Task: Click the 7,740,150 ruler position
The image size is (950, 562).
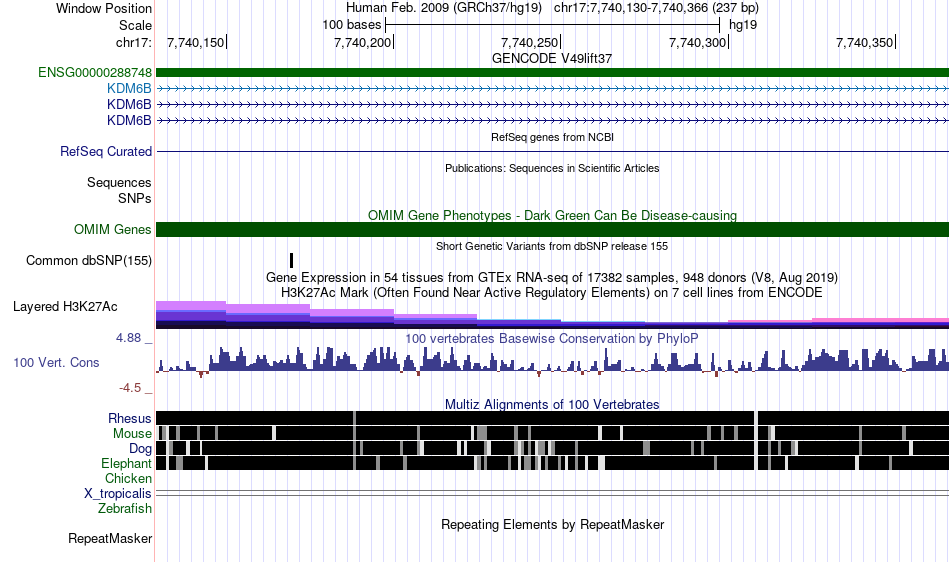Action: click(195, 42)
